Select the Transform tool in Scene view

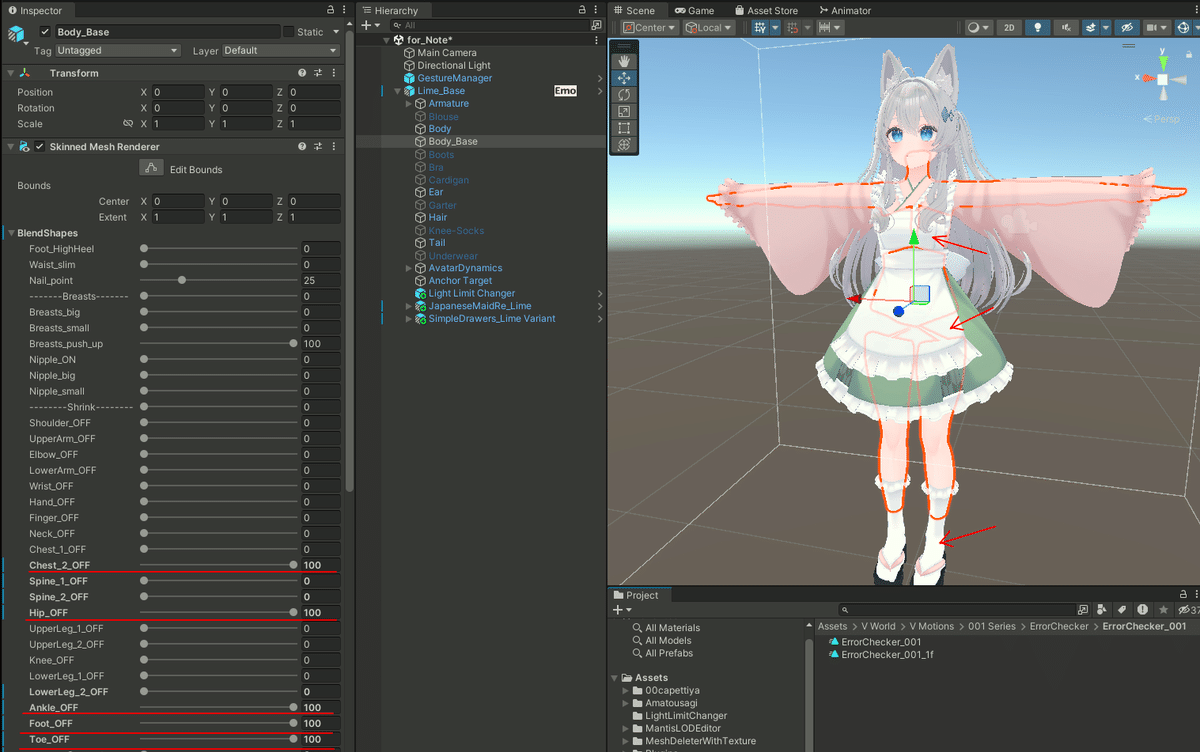pyautogui.click(x=624, y=145)
